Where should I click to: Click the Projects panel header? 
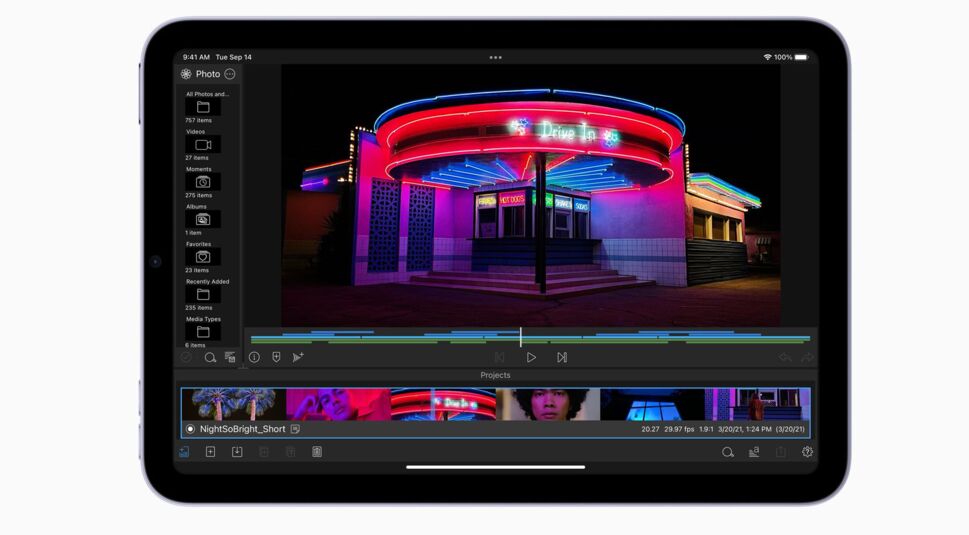(495, 375)
